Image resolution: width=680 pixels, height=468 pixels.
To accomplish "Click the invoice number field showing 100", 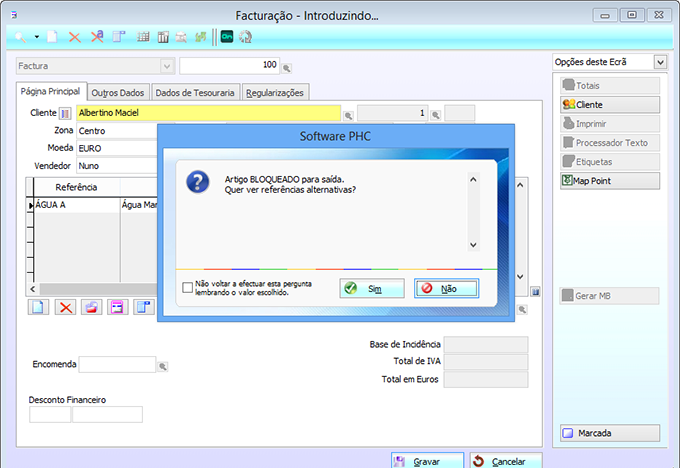I will pos(229,65).
